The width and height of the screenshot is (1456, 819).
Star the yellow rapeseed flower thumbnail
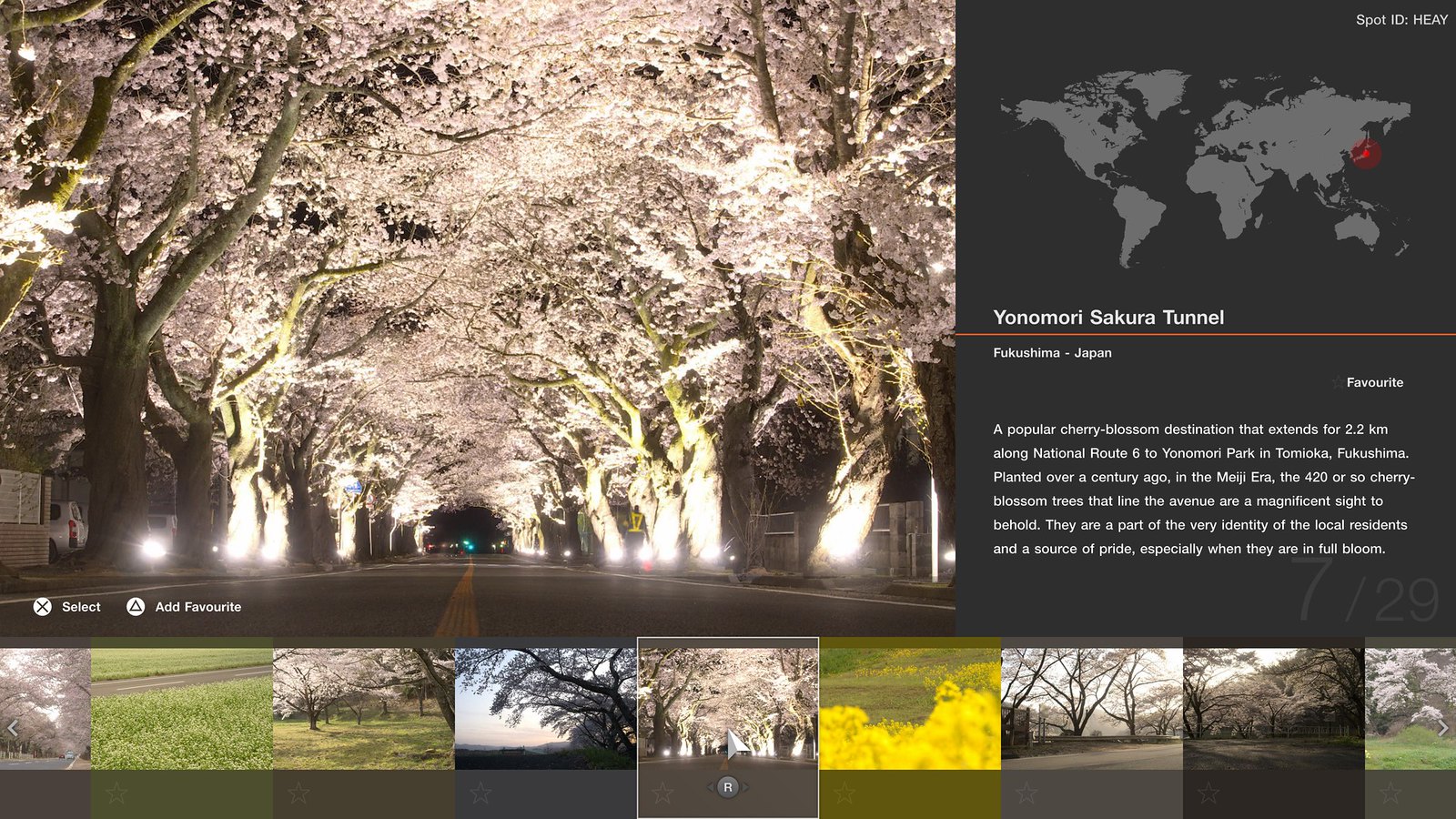pyautogui.click(x=844, y=793)
